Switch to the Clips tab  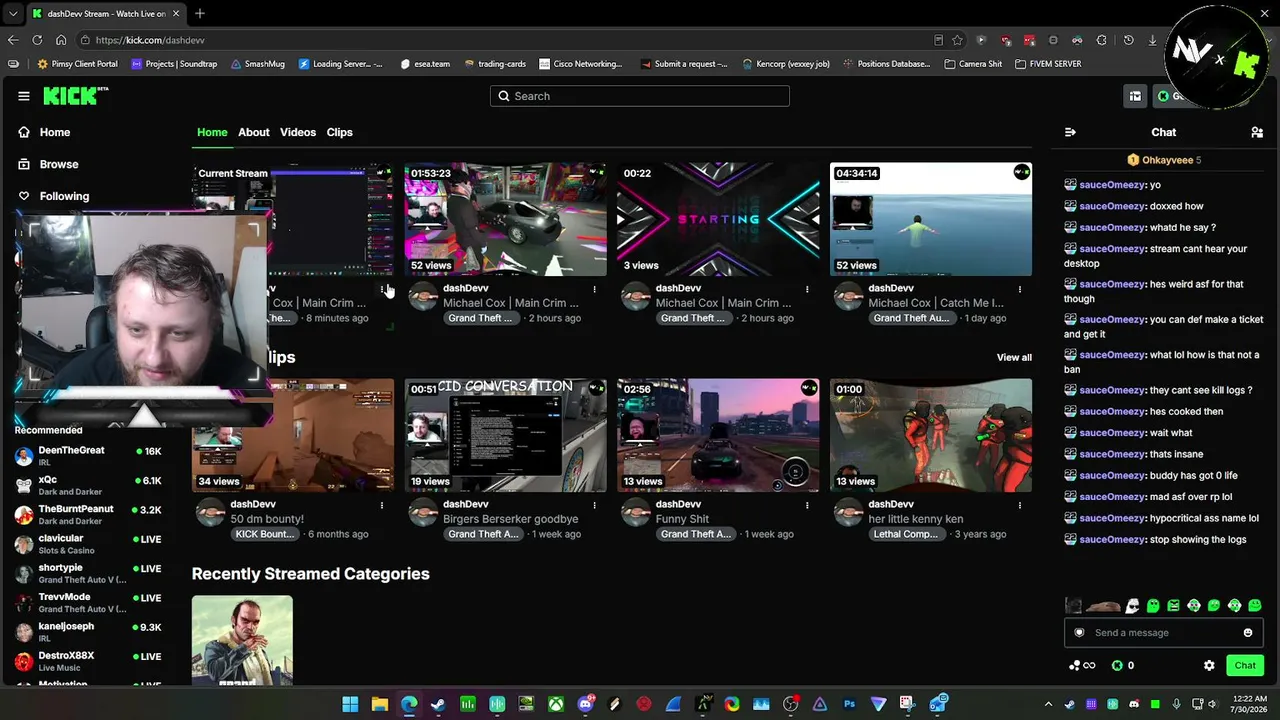point(340,132)
